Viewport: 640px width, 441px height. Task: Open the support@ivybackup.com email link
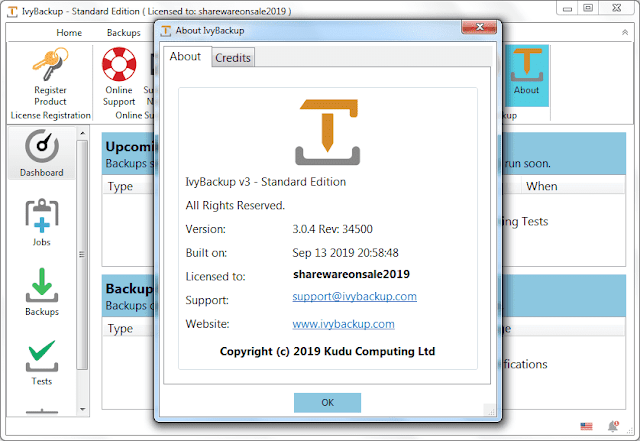pyautogui.click(x=354, y=296)
